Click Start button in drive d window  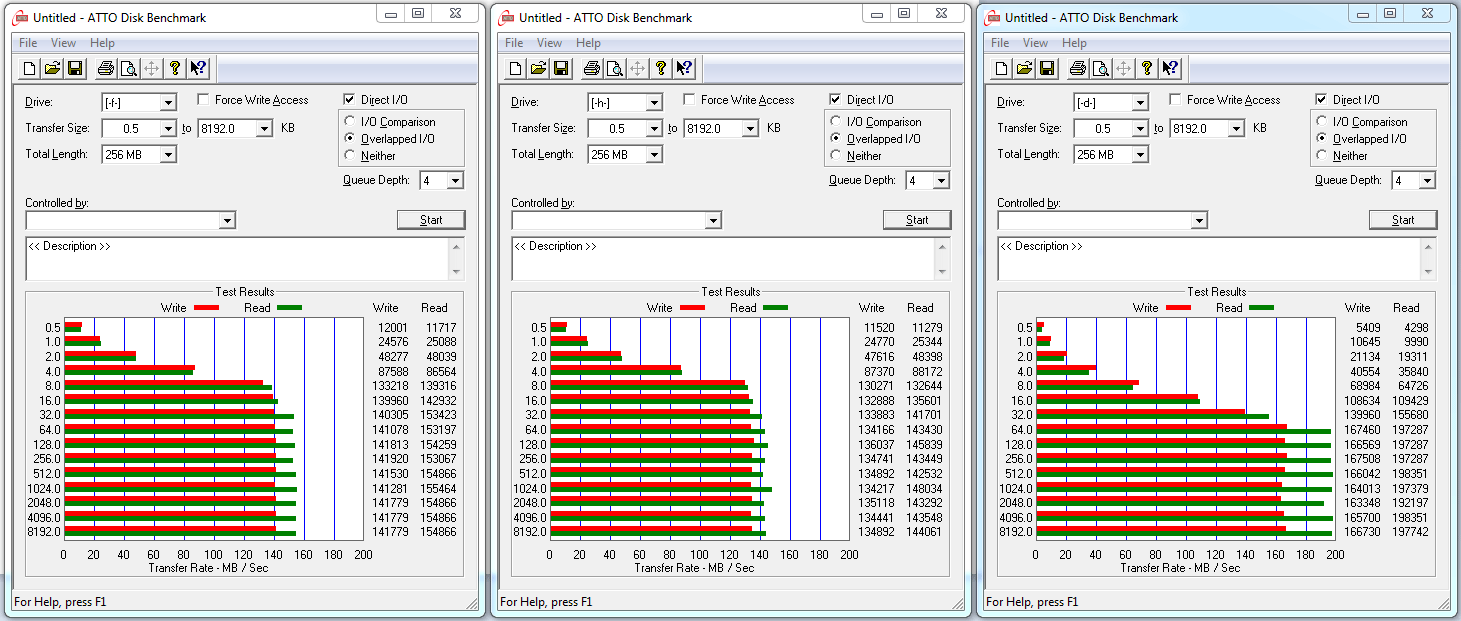(x=1403, y=220)
